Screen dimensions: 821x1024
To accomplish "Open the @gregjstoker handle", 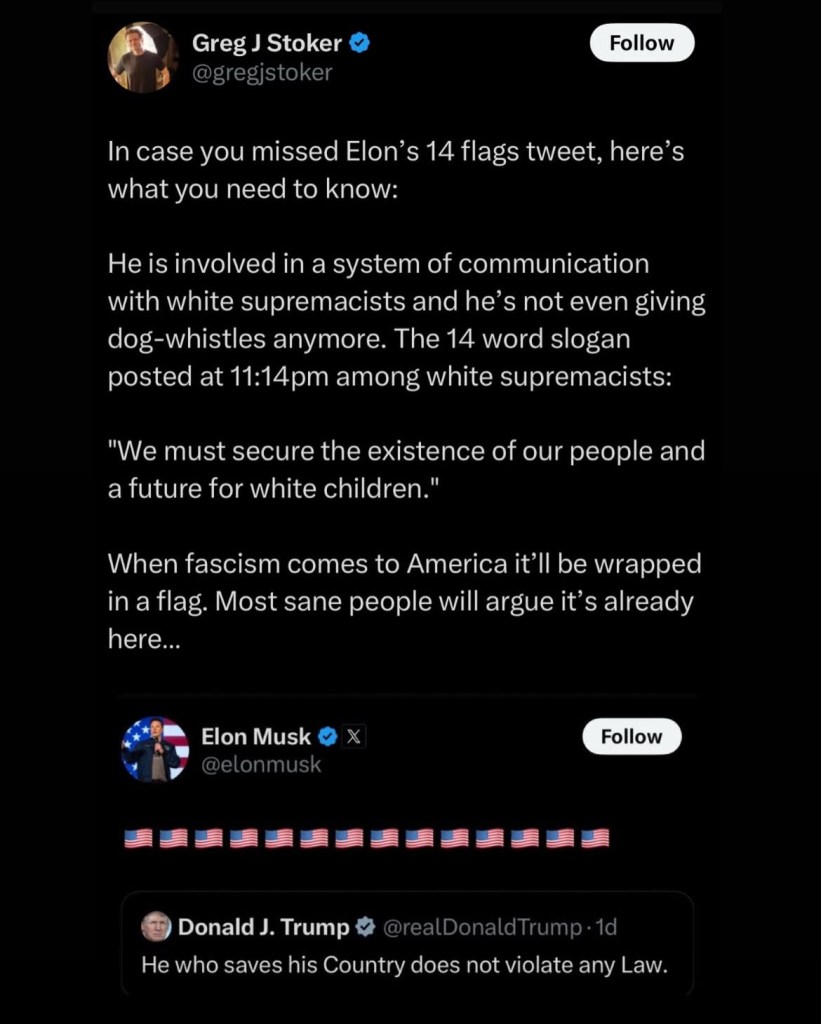I will pos(262,72).
